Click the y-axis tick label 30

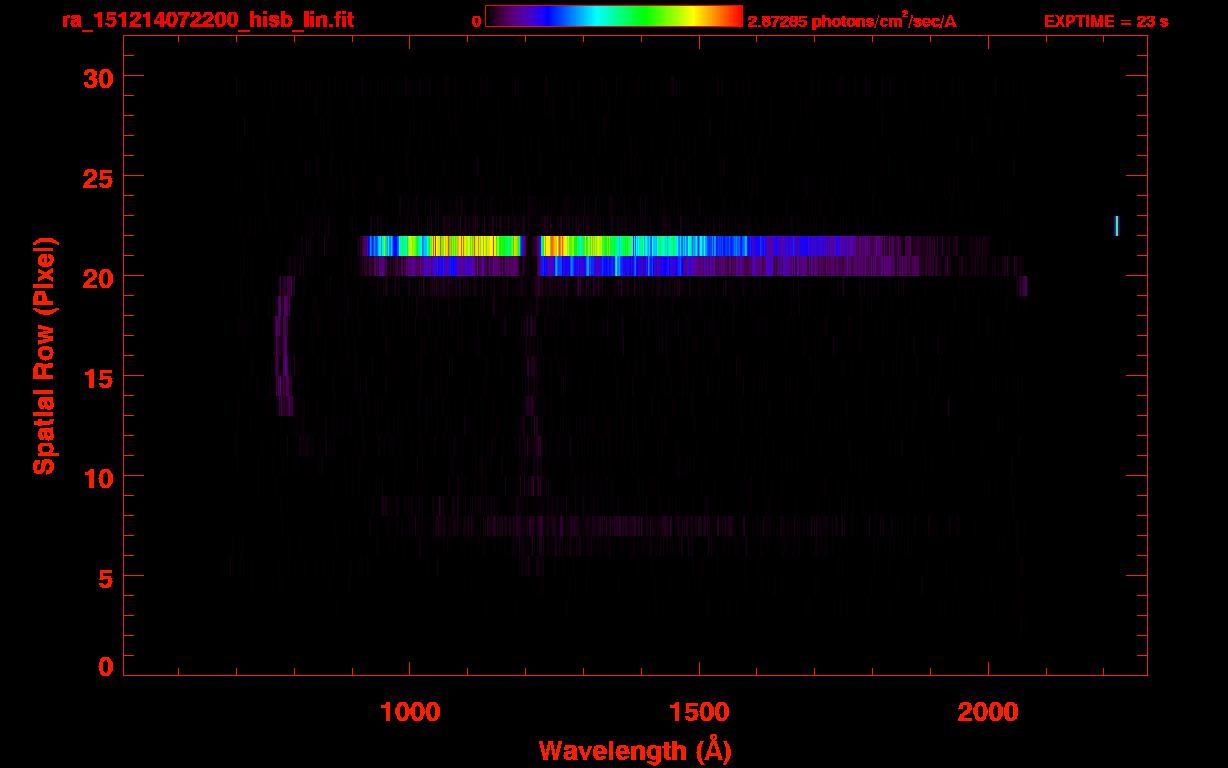[x=97, y=77]
